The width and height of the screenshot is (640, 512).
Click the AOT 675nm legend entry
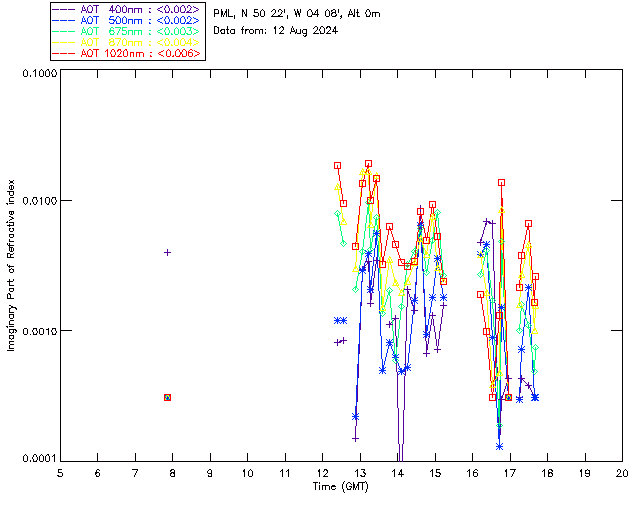tap(140, 31)
